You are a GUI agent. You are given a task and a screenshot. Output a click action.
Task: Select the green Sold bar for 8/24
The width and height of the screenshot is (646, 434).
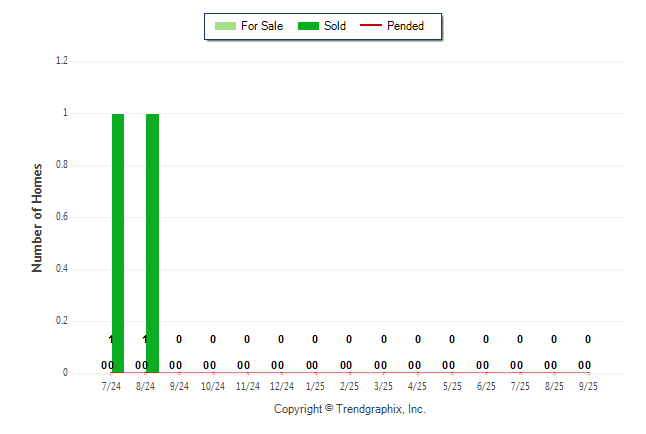(x=152, y=240)
